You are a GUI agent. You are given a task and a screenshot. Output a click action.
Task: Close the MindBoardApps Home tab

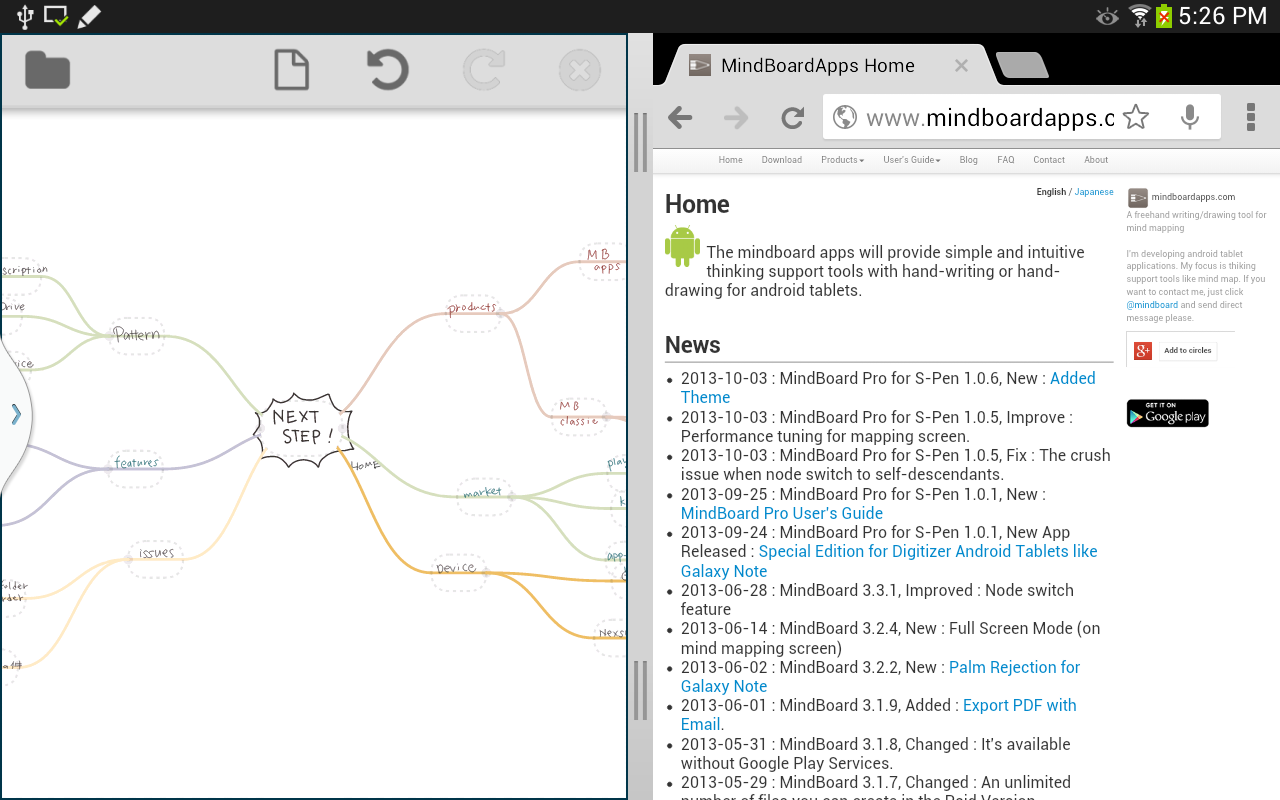click(x=961, y=66)
